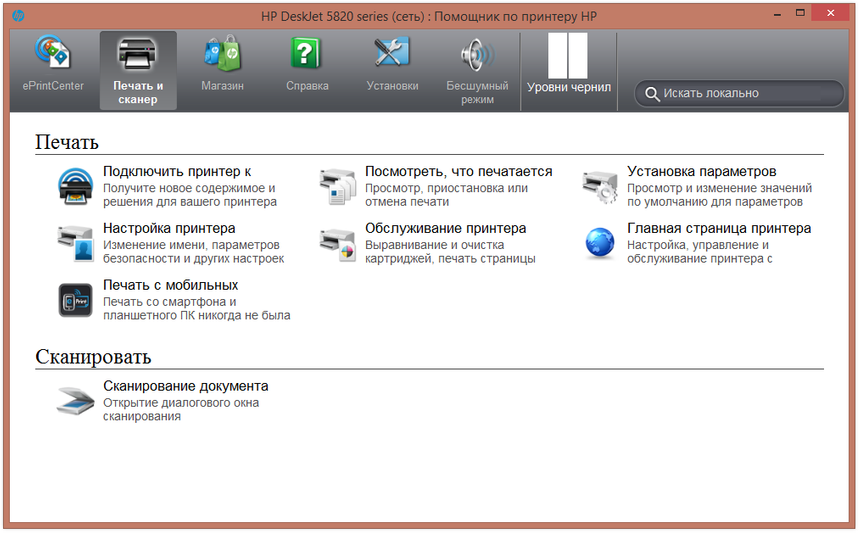This screenshot has height=533, width=860.
Task: Open 'Главная страница принтера' link
Action: [719, 228]
